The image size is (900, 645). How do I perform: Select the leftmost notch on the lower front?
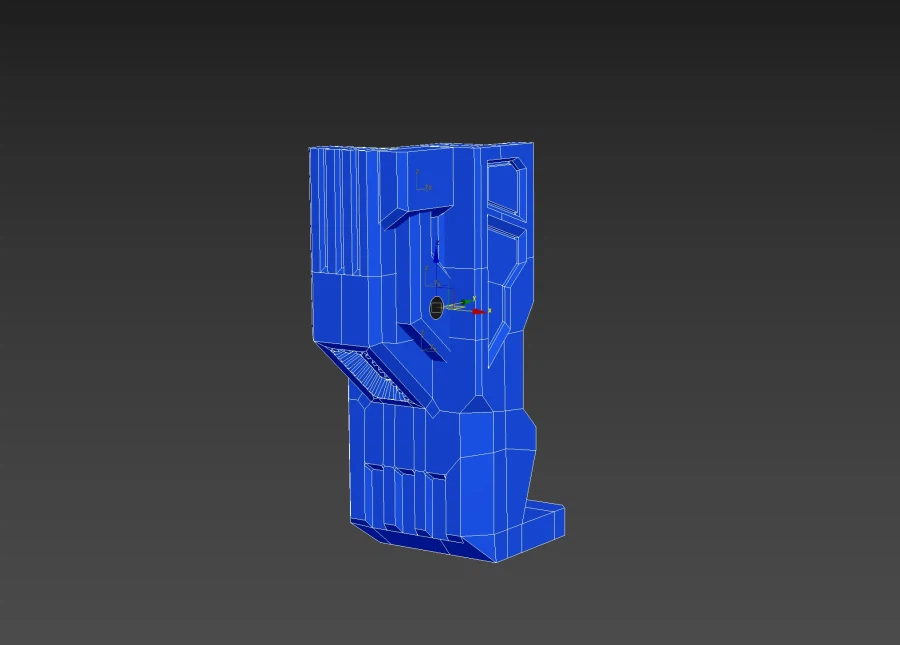pyautogui.click(x=374, y=468)
